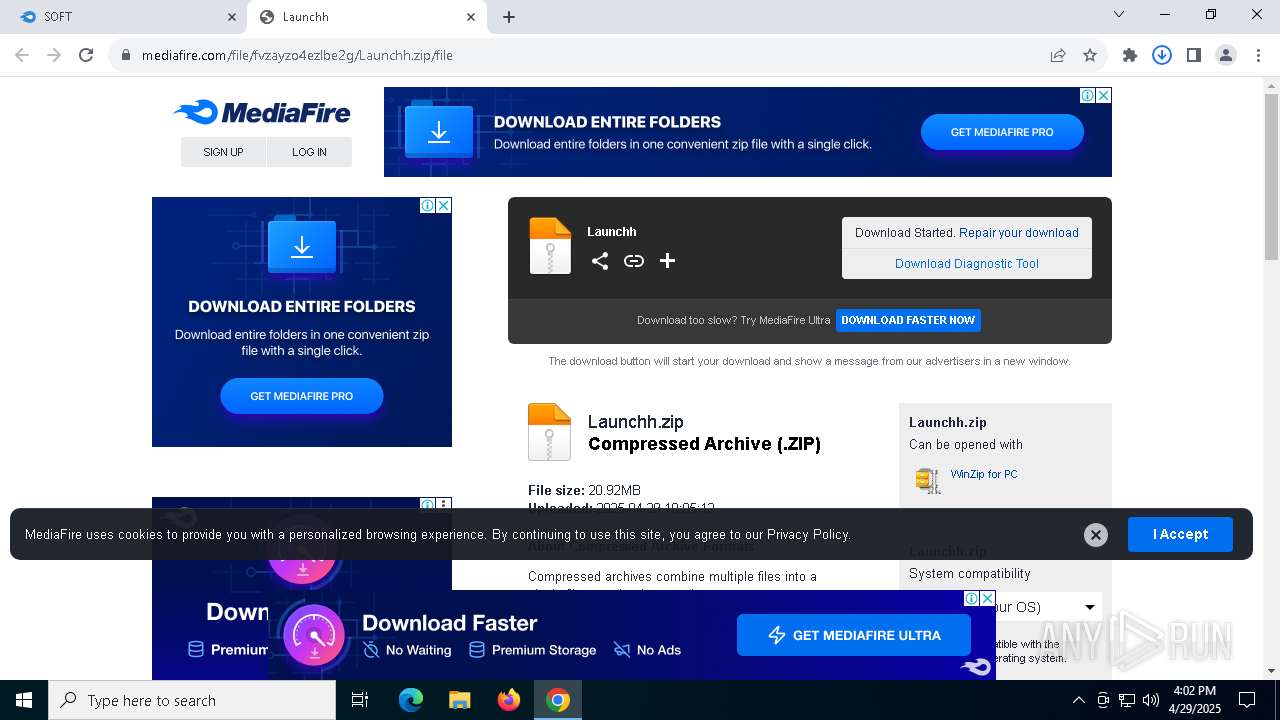
Task: Dismiss the cookie notice with the X icon
Action: coord(1096,535)
